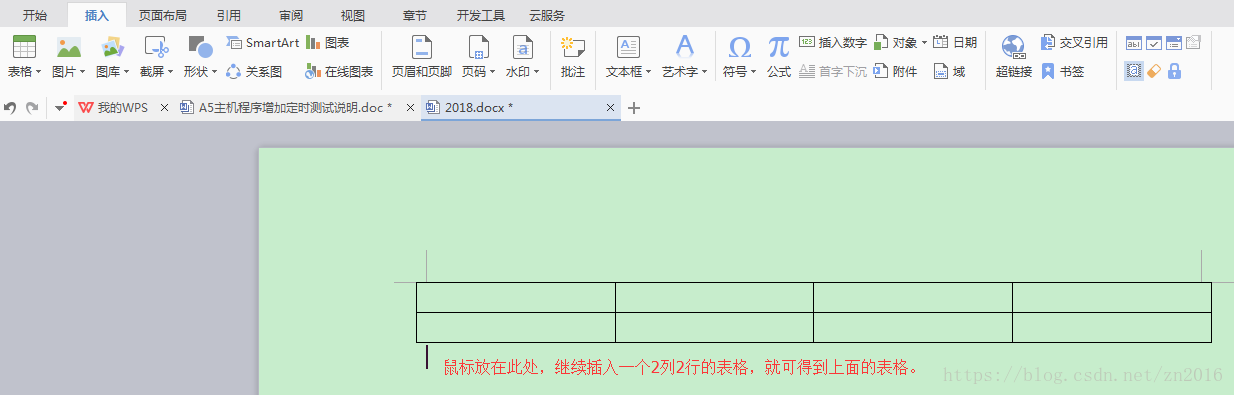The width and height of the screenshot is (1234, 395).
Task: Open a new document tab with plus
Action: pyautogui.click(x=633, y=108)
